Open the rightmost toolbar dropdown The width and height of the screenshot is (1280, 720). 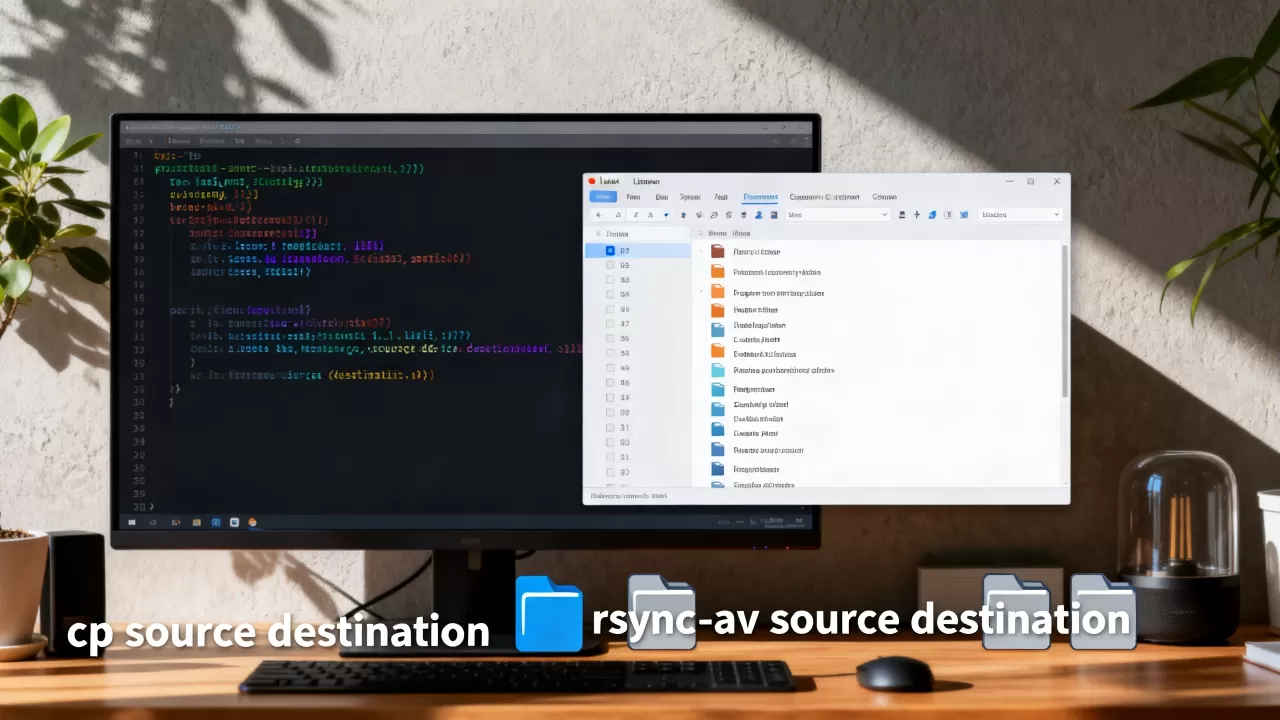coord(1019,215)
